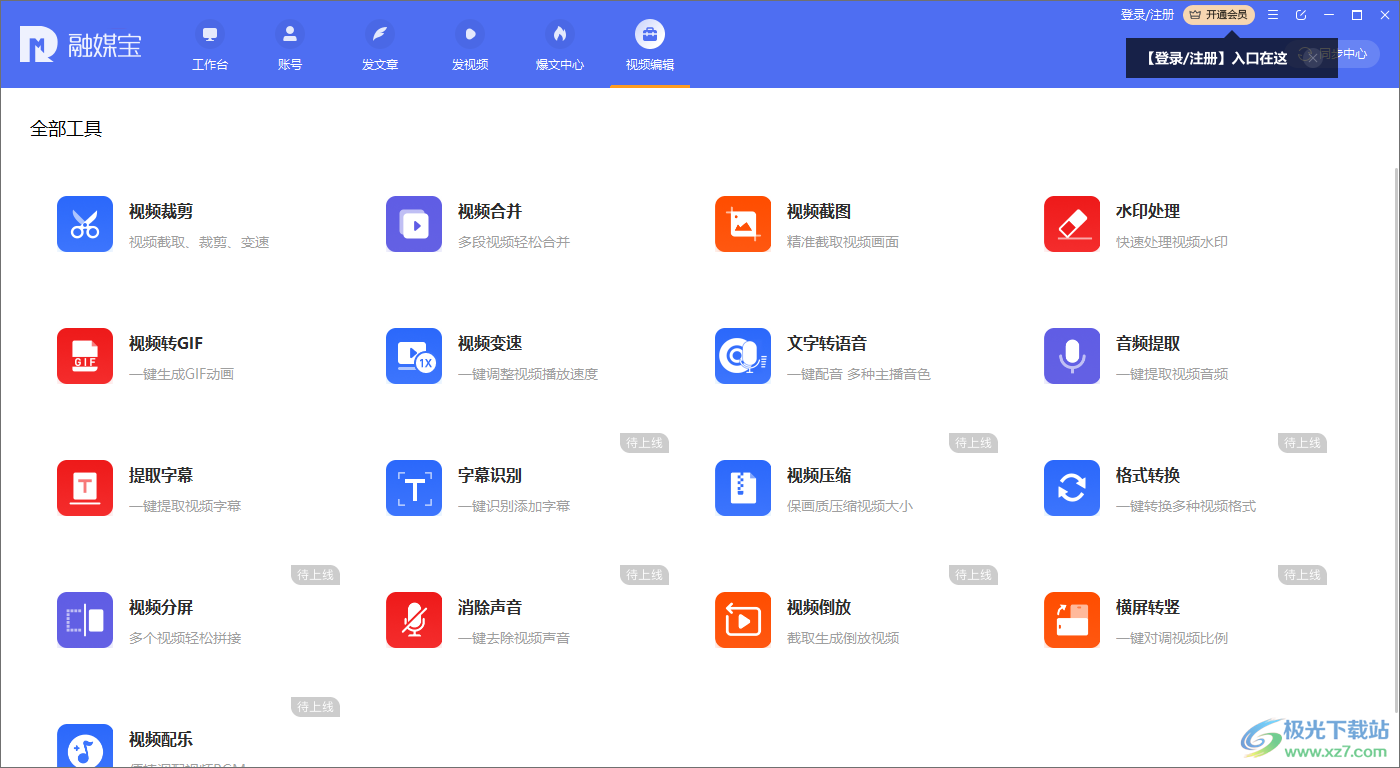The image size is (1400, 768).
Task: Click the 视频配乐 title text
Action: coord(161,740)
